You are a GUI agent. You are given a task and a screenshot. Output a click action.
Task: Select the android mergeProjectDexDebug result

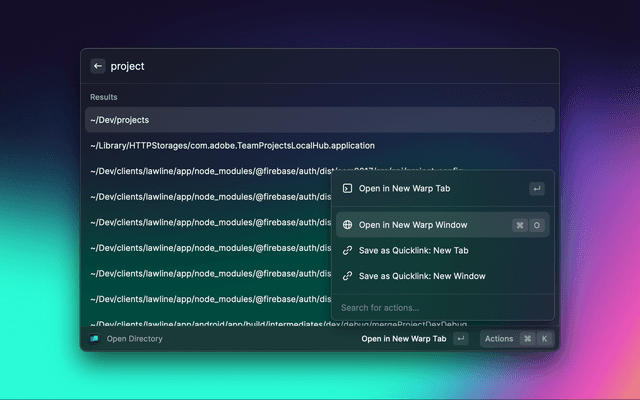tap(200, 323)
